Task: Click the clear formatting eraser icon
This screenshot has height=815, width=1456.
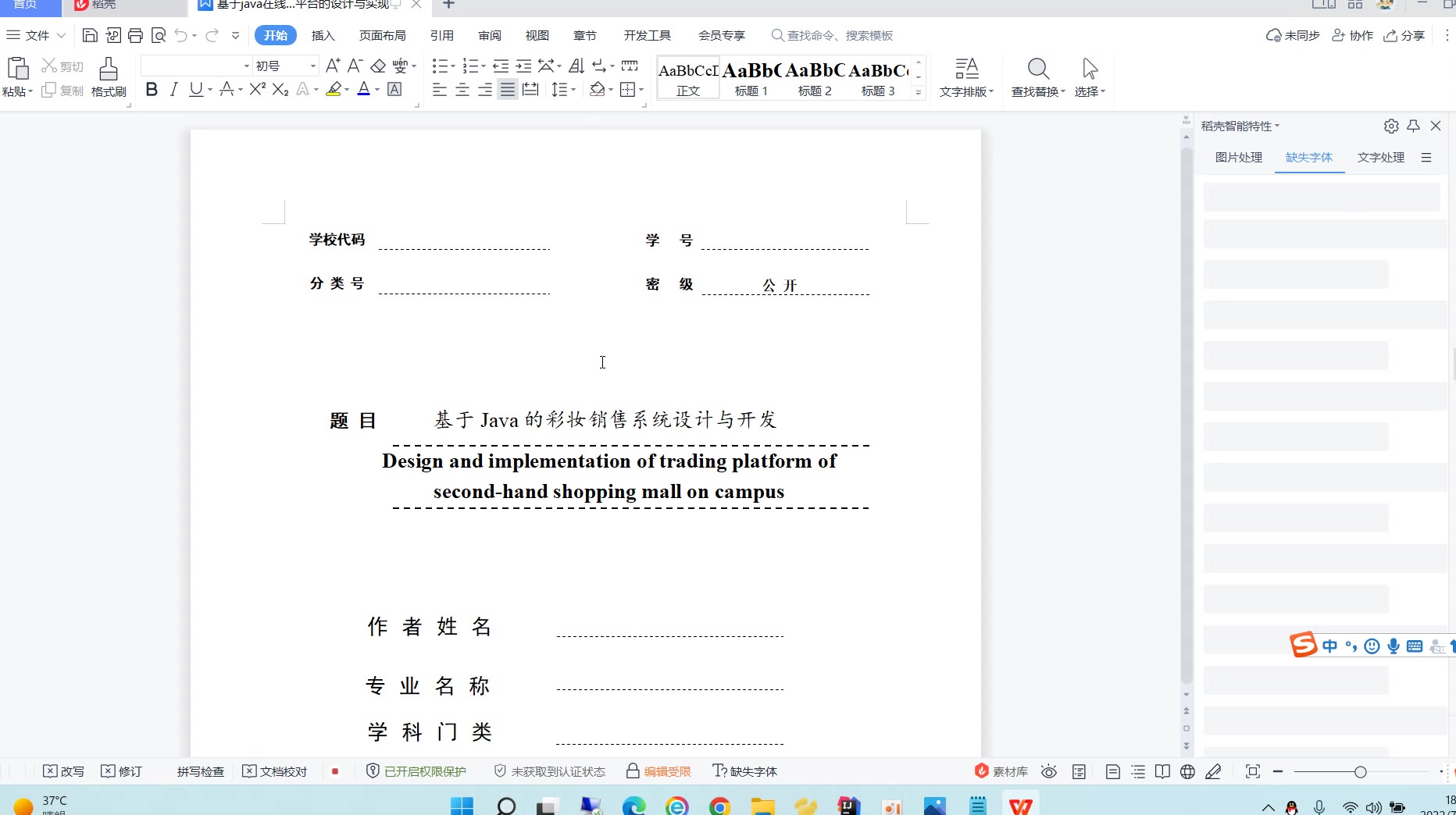Action: (x=378, y=66)
